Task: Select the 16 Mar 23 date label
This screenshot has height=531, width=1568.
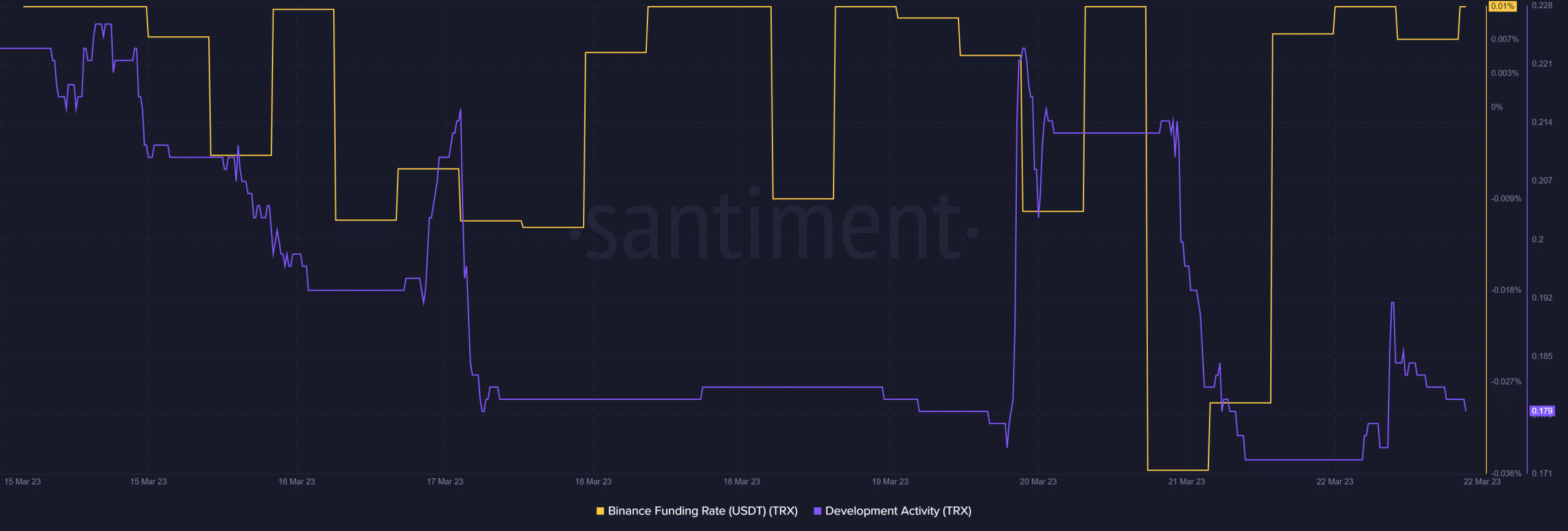Action: pyautogui.click(x=296, y=481)
